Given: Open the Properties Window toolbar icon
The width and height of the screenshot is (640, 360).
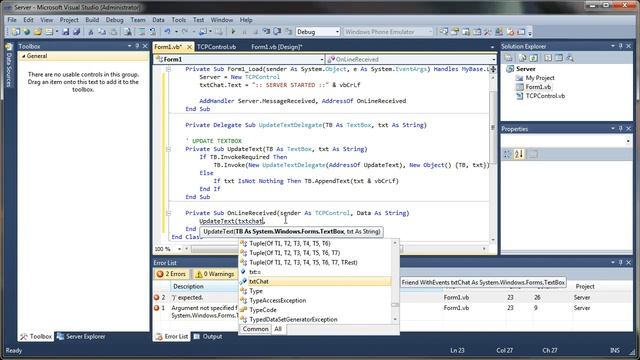Looking at the screenshot, I should pos(455,31).
